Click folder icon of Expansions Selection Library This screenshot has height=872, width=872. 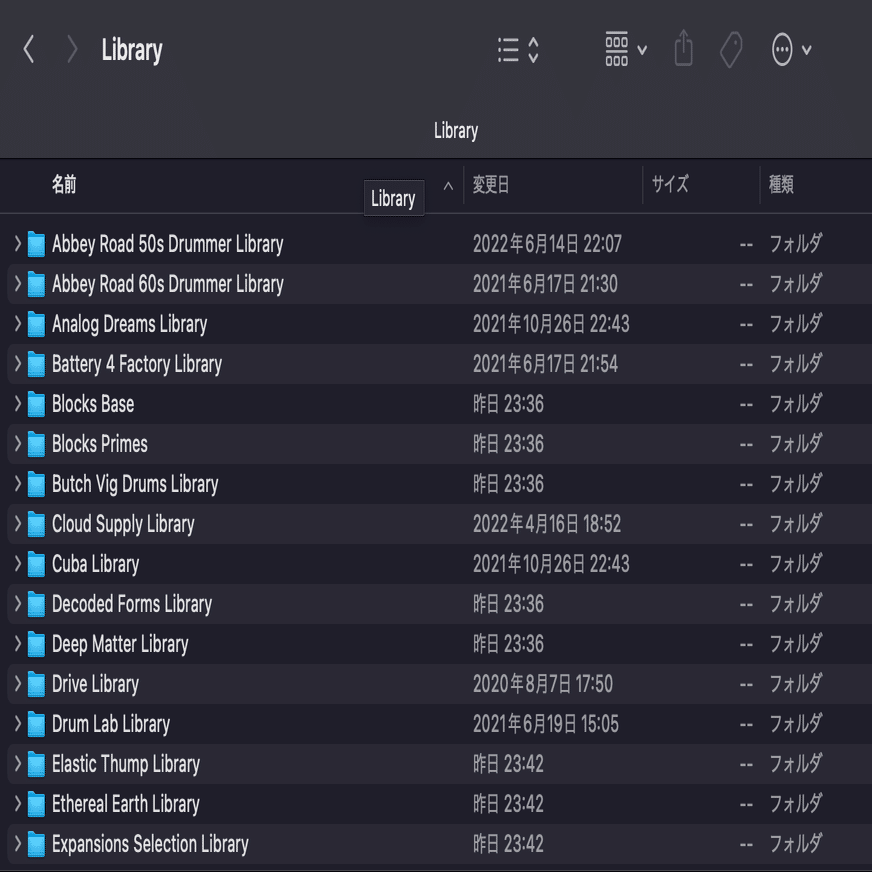[36, 845]
